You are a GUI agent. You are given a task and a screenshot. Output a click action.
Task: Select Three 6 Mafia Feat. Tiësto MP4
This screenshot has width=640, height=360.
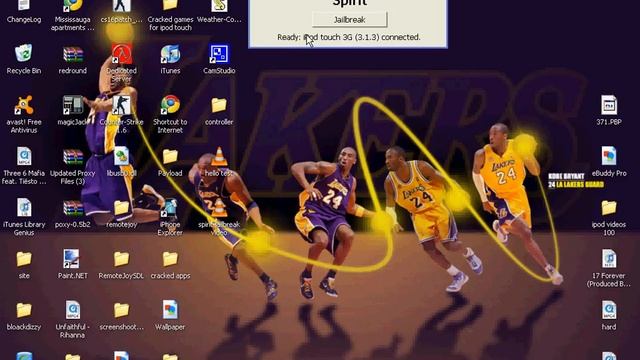click(x=24, y=157)
